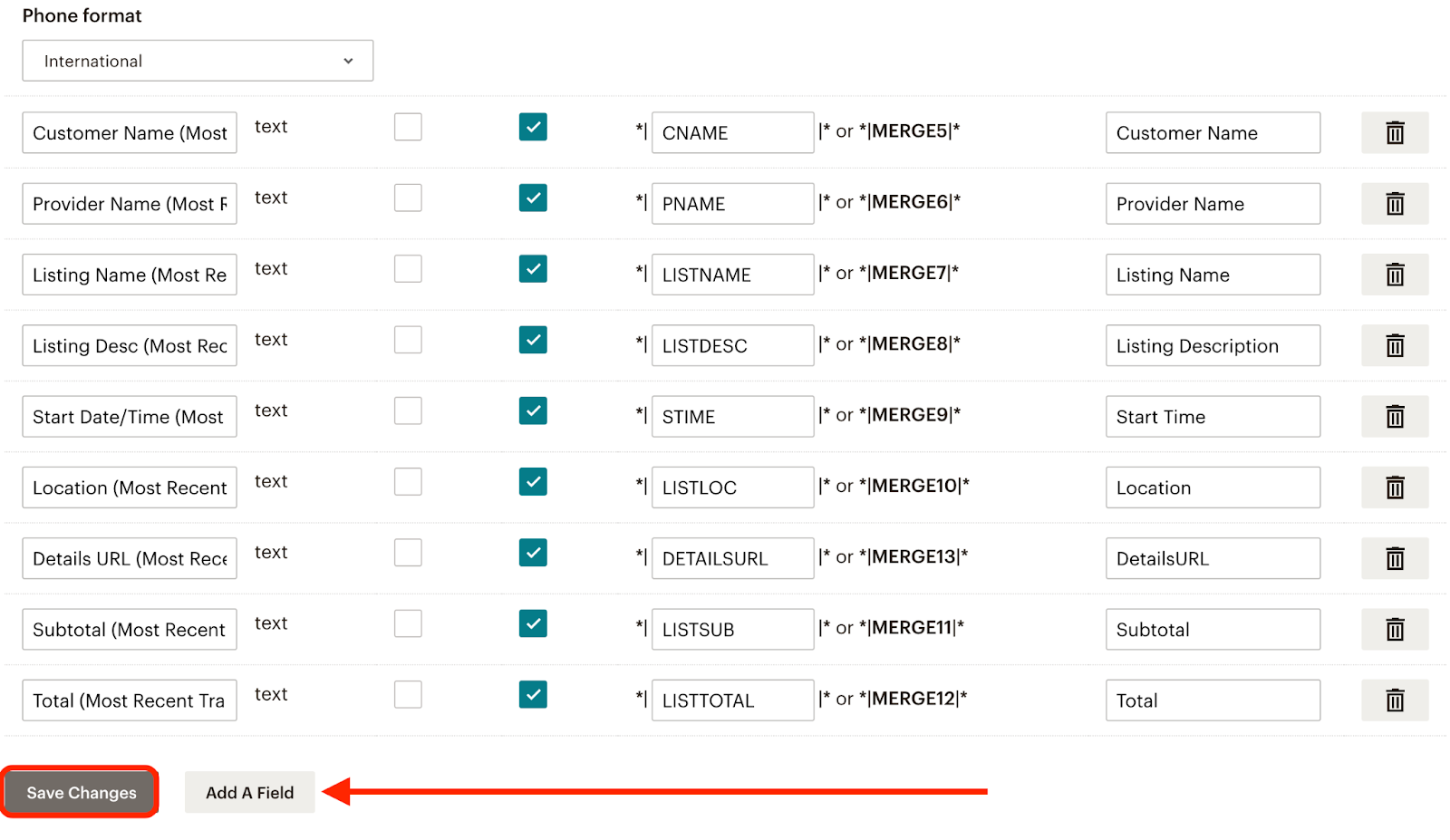This screenshot has width=1450, height=840.
Task: Click the trash icon for Subtotal row
Action: click(1395, 630)
